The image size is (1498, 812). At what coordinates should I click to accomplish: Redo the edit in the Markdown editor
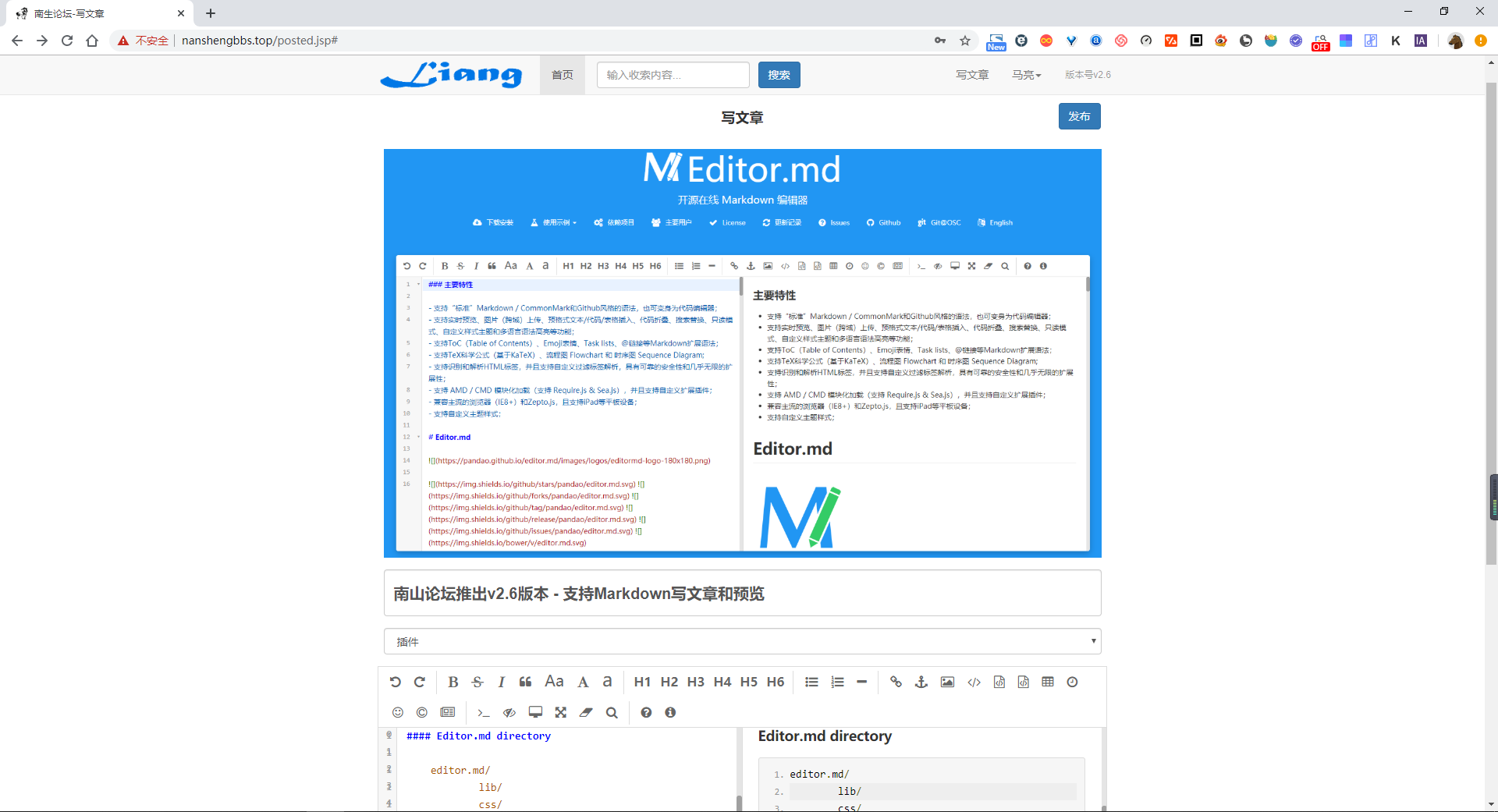click(x=420, y=682)
